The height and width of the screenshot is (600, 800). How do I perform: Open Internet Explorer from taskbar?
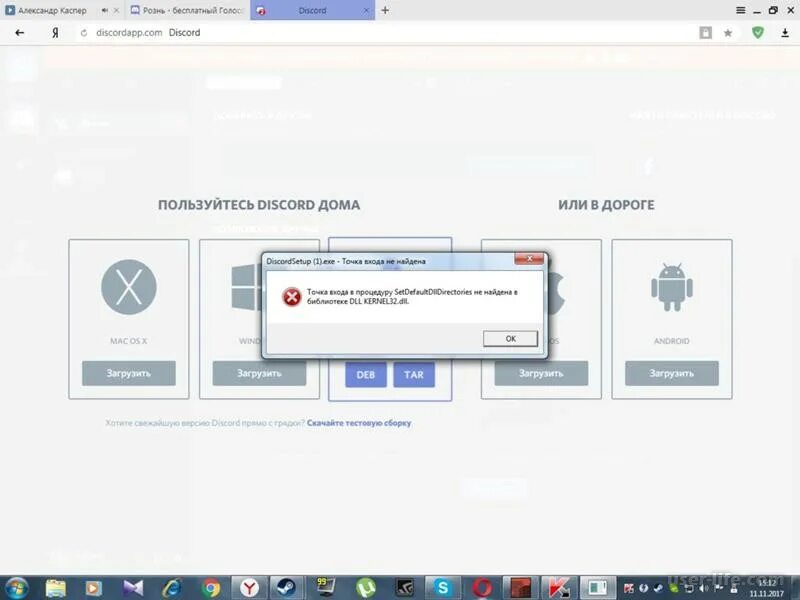[171, 588]
